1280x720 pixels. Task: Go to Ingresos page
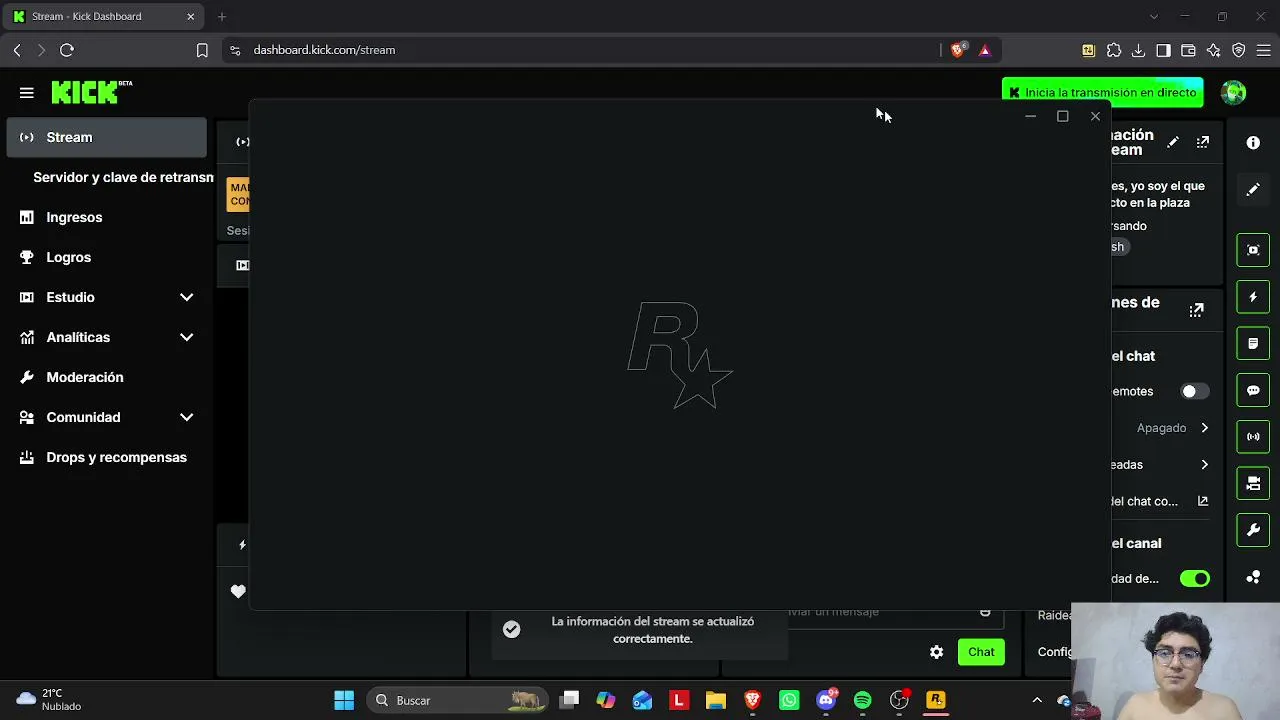pos(74,217)
